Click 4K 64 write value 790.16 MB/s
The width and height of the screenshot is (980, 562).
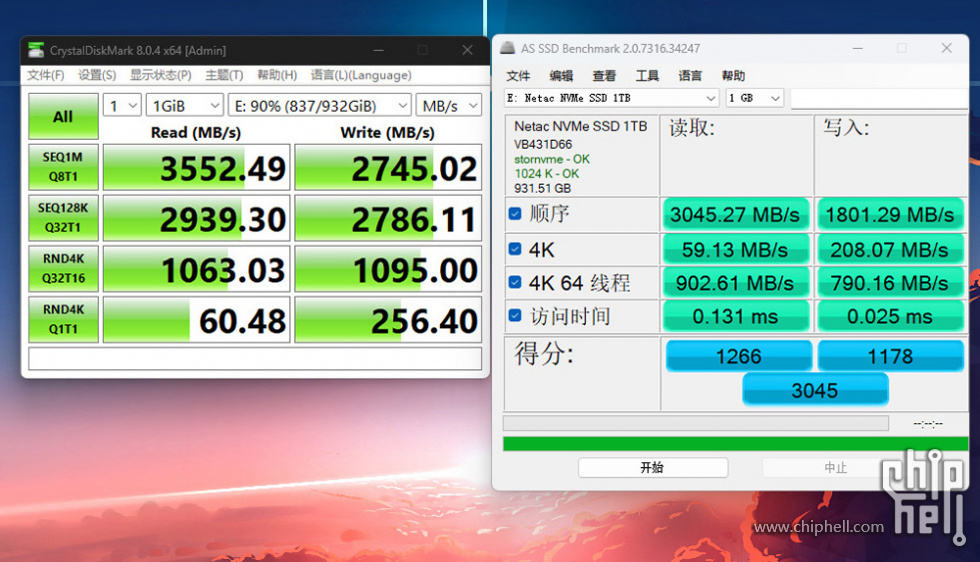[x=890, y=283]
